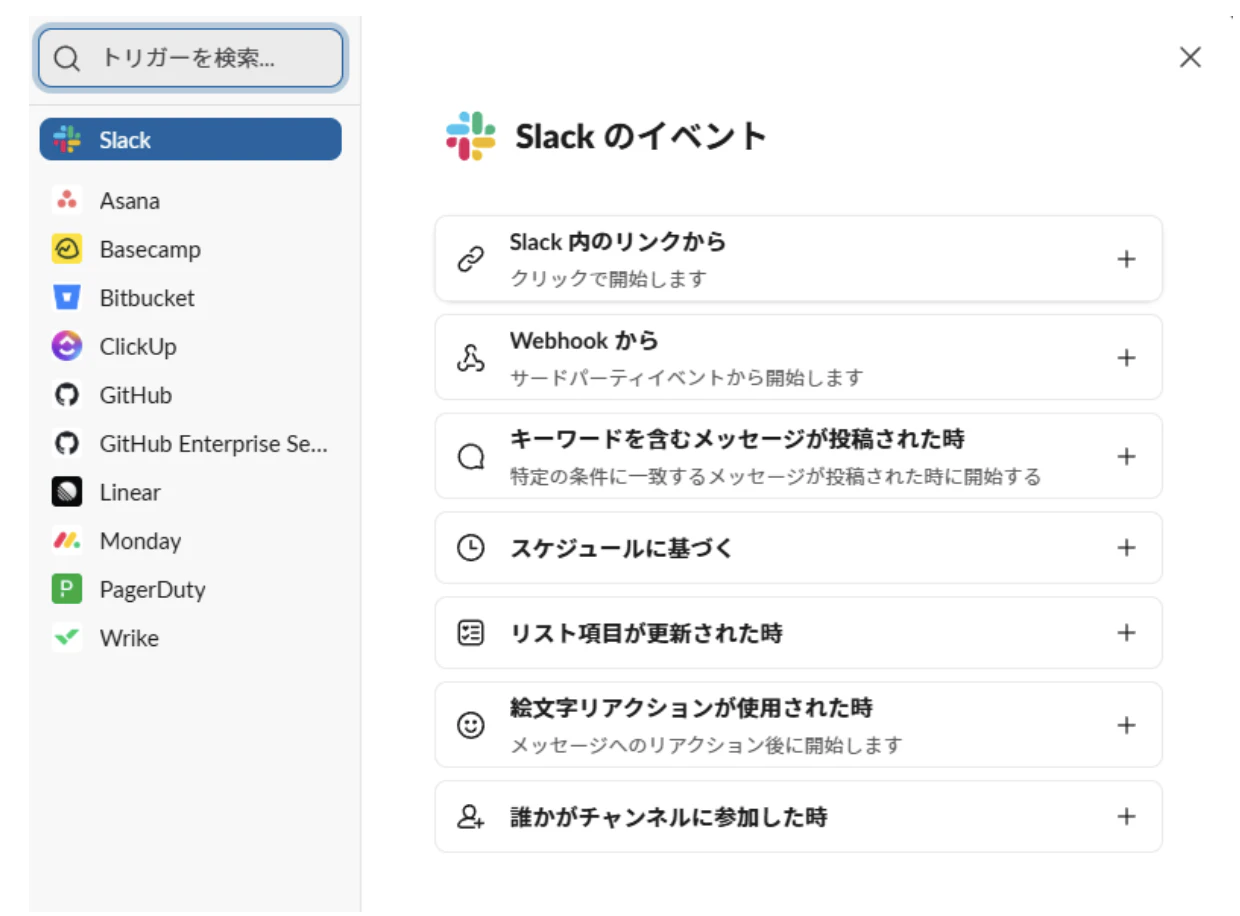The image size is (1240, 916).
Task: Click plus on 絵文字リアクション trigger
Action: point(1126,725)
